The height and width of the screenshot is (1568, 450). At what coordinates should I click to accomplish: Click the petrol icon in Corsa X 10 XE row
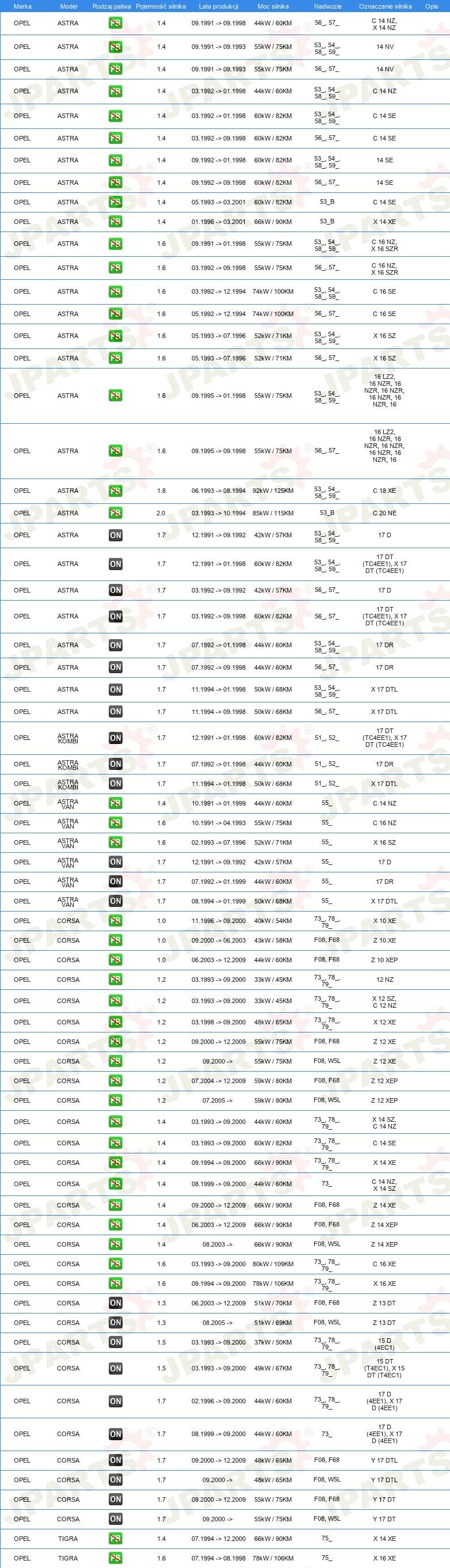(115, 921)
